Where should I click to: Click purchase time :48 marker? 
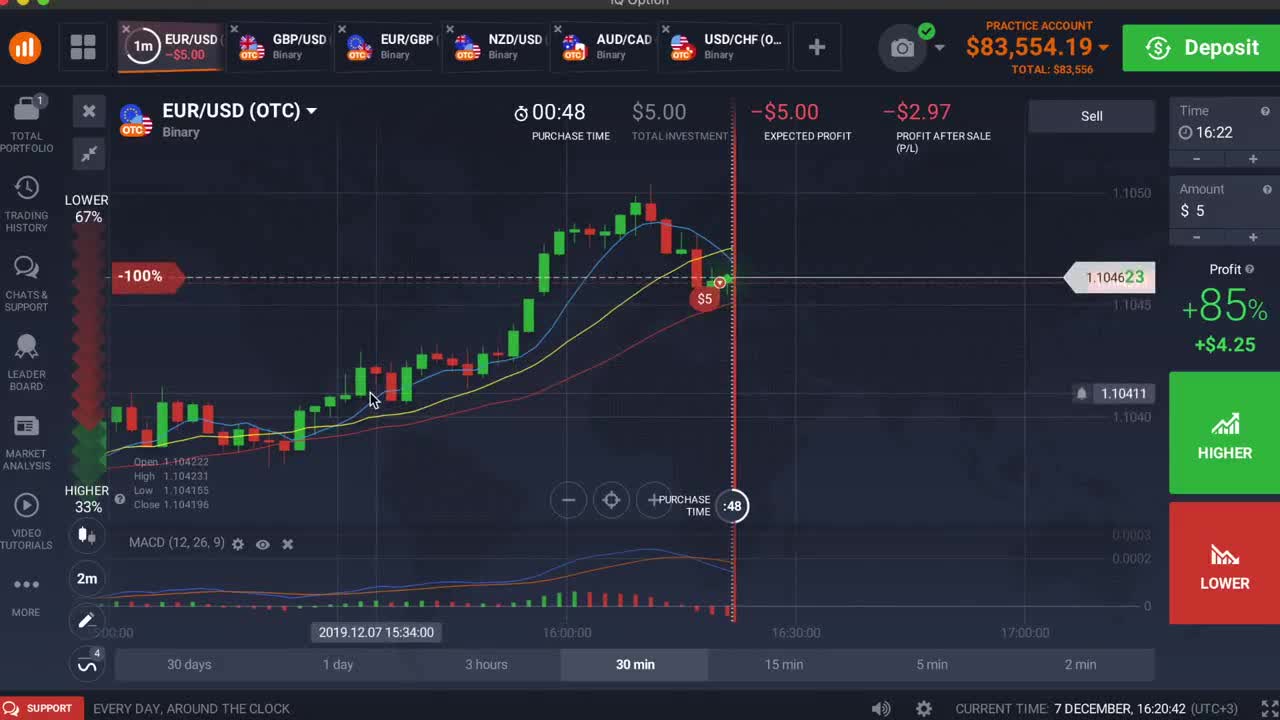[x=733, y=506]
